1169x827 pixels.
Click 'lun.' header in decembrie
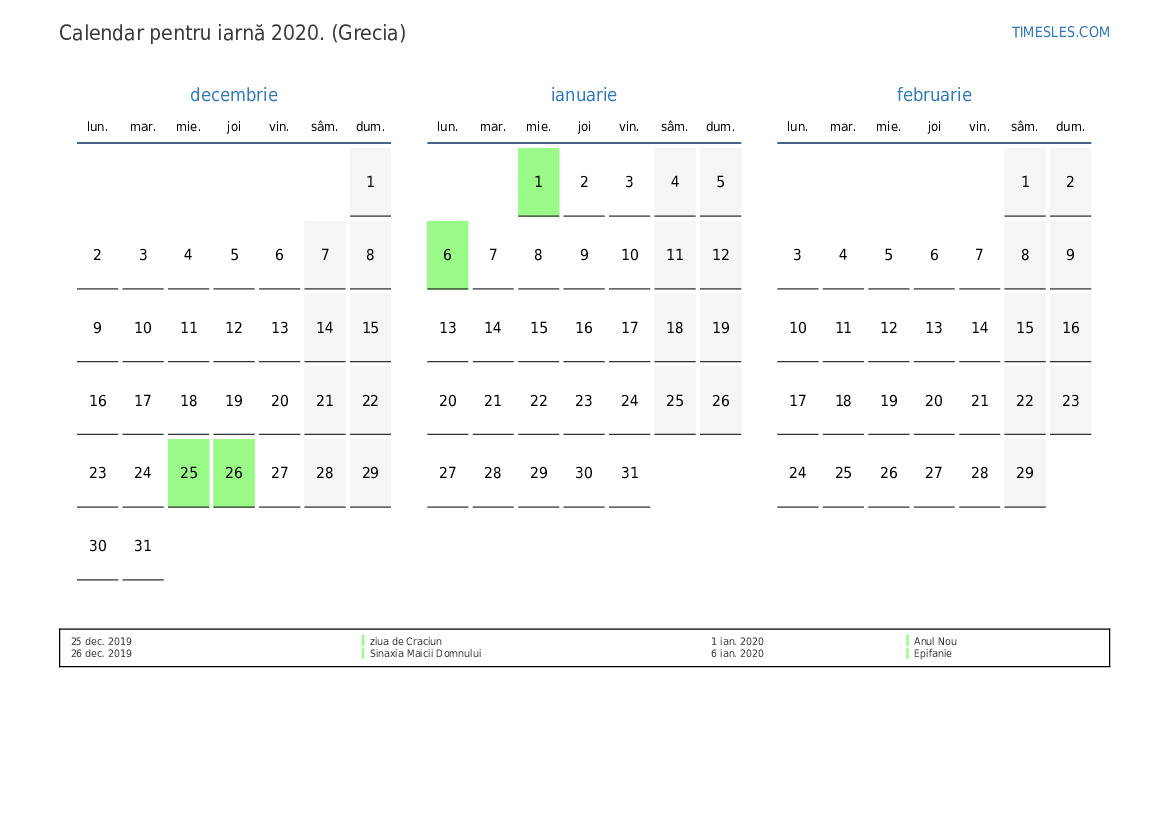pyautogui.click(x=98, y=127)
